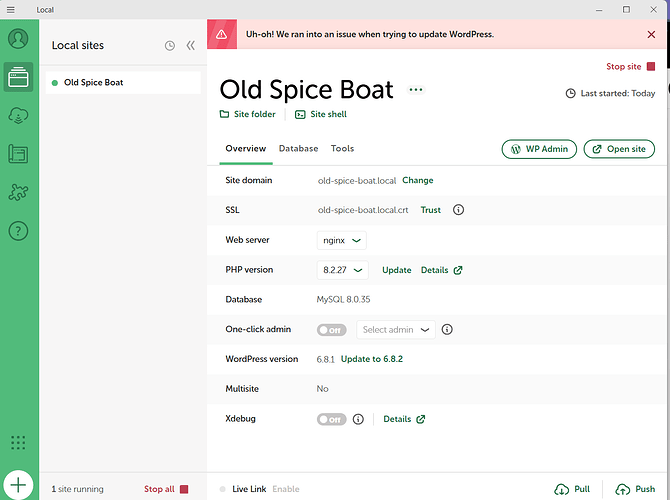Open the Blueprints sidebar icon
Viewport: 670px width, 500px height.
18,154
